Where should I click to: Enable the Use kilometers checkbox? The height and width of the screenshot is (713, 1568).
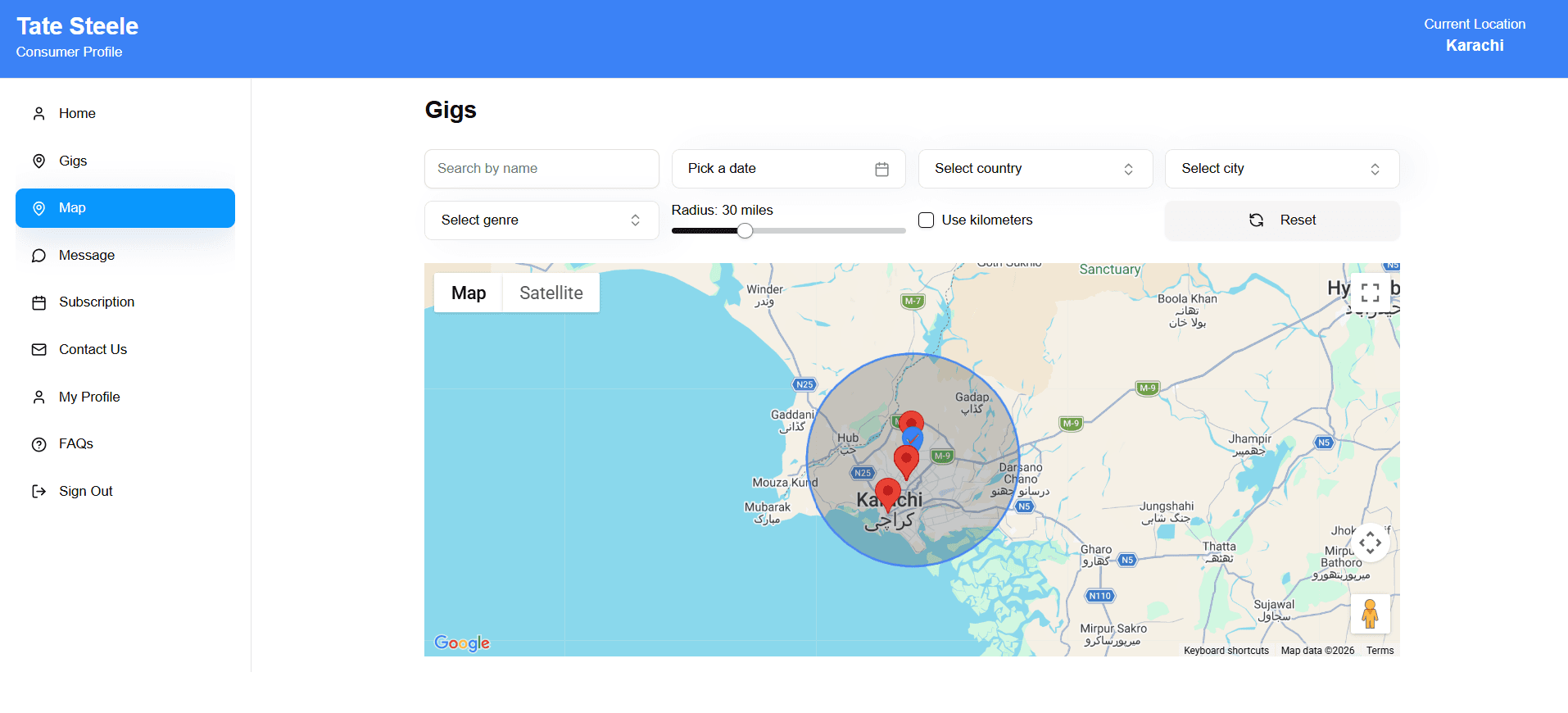pyautogui.click(x=927, y=220)
